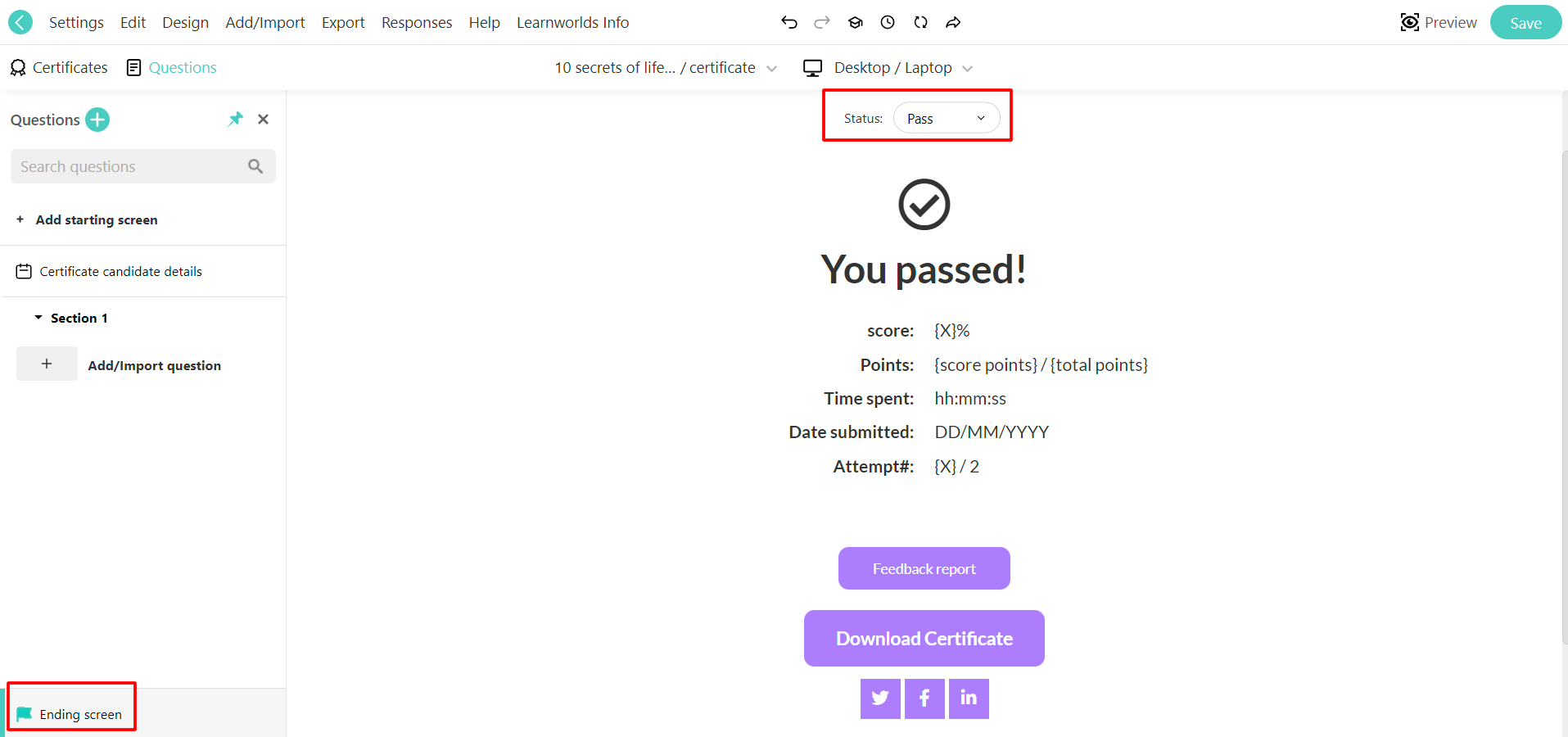Click the share arrow icon

[x=952, y=22]
